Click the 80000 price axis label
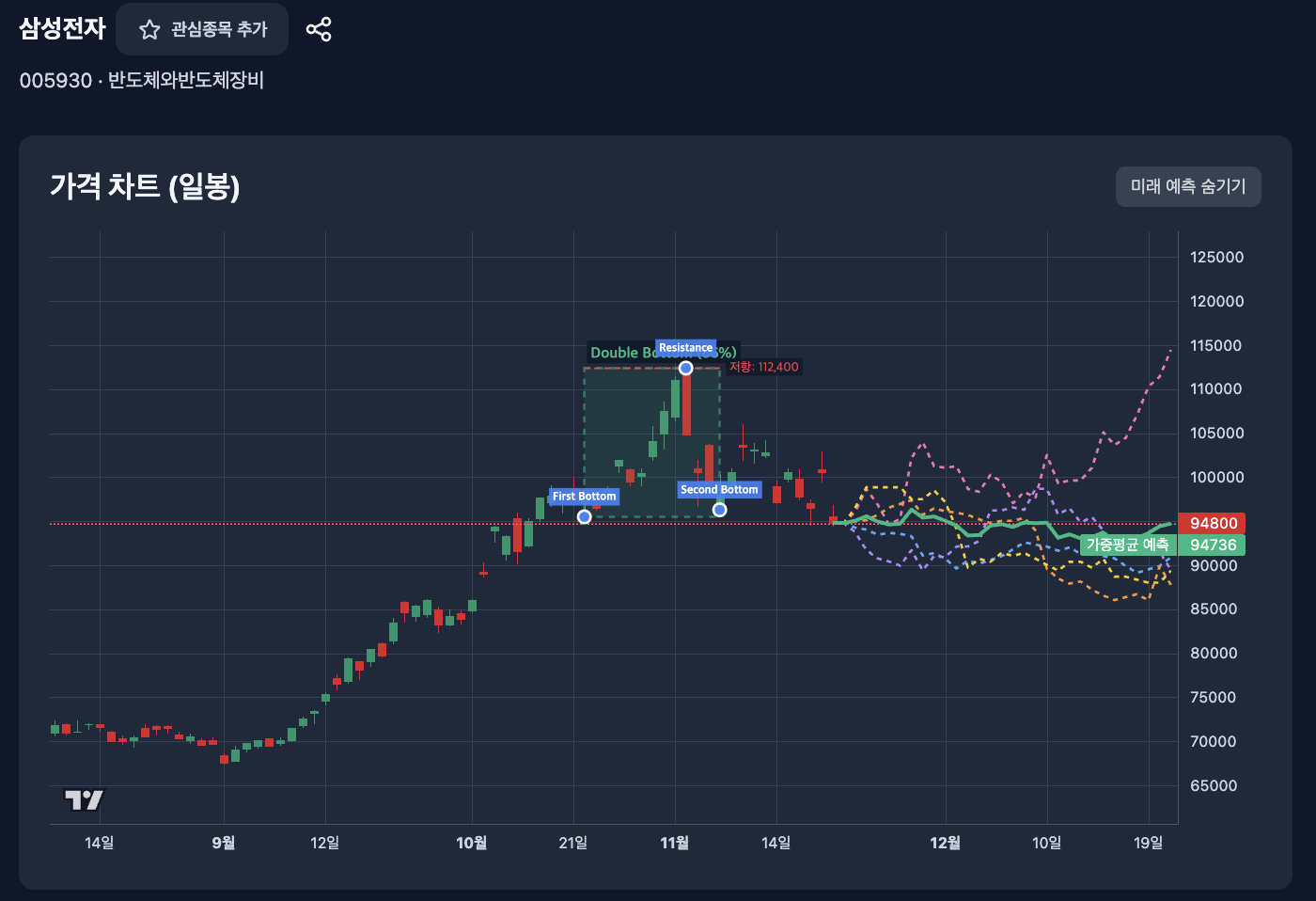The width and height of the screenshot is (1316, 901). pyautogui.click(x=1214, y=653)
